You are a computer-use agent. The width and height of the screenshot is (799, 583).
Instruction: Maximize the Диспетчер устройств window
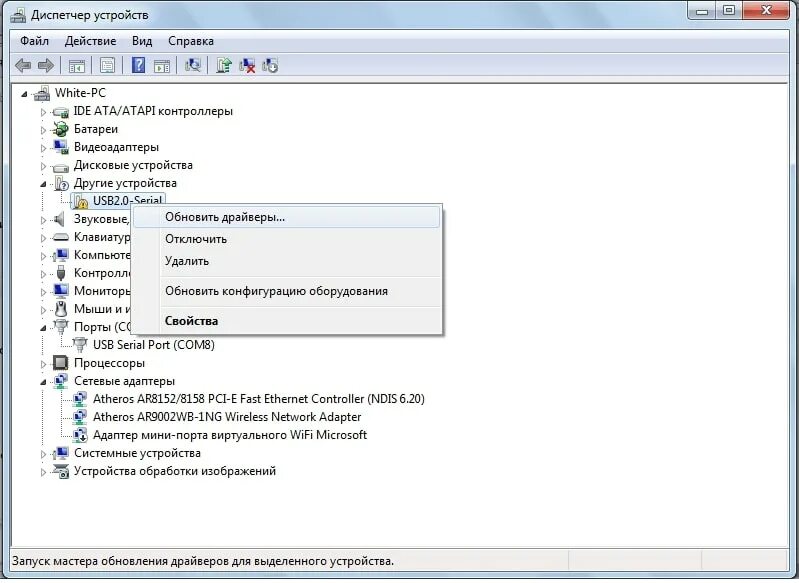click(729, 10)
